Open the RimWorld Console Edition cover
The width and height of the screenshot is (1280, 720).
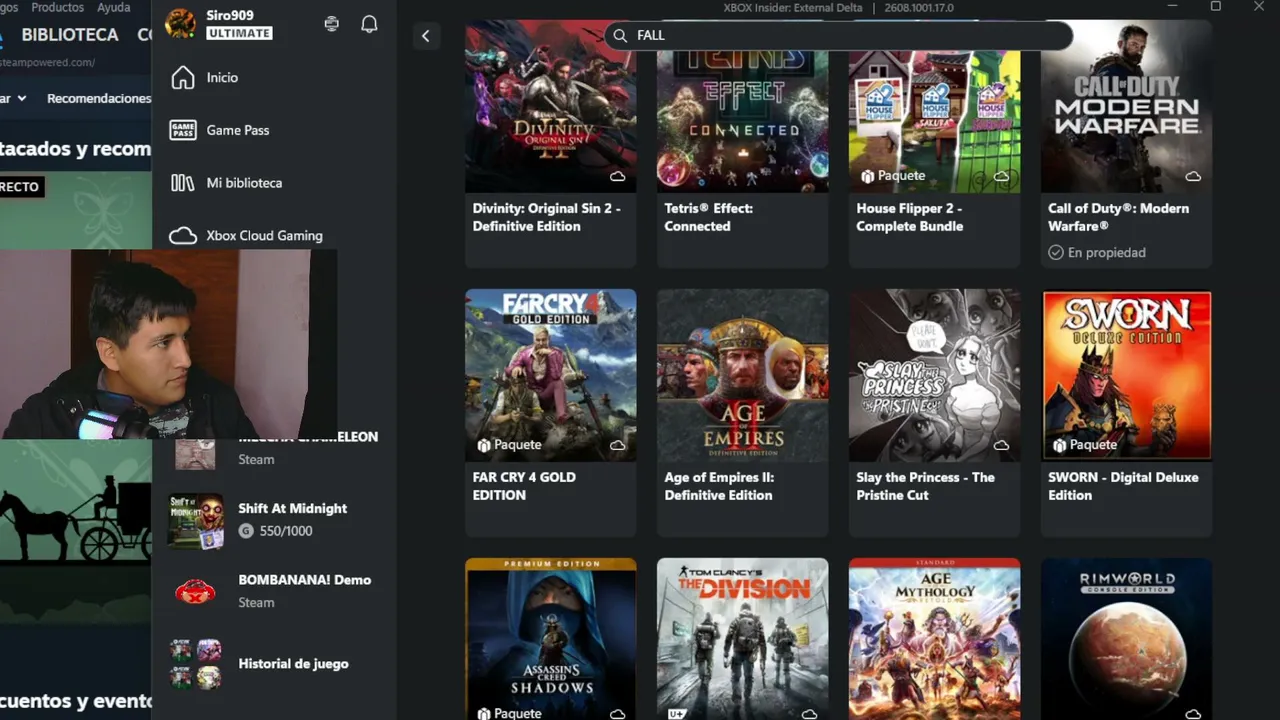(1126, 639)
